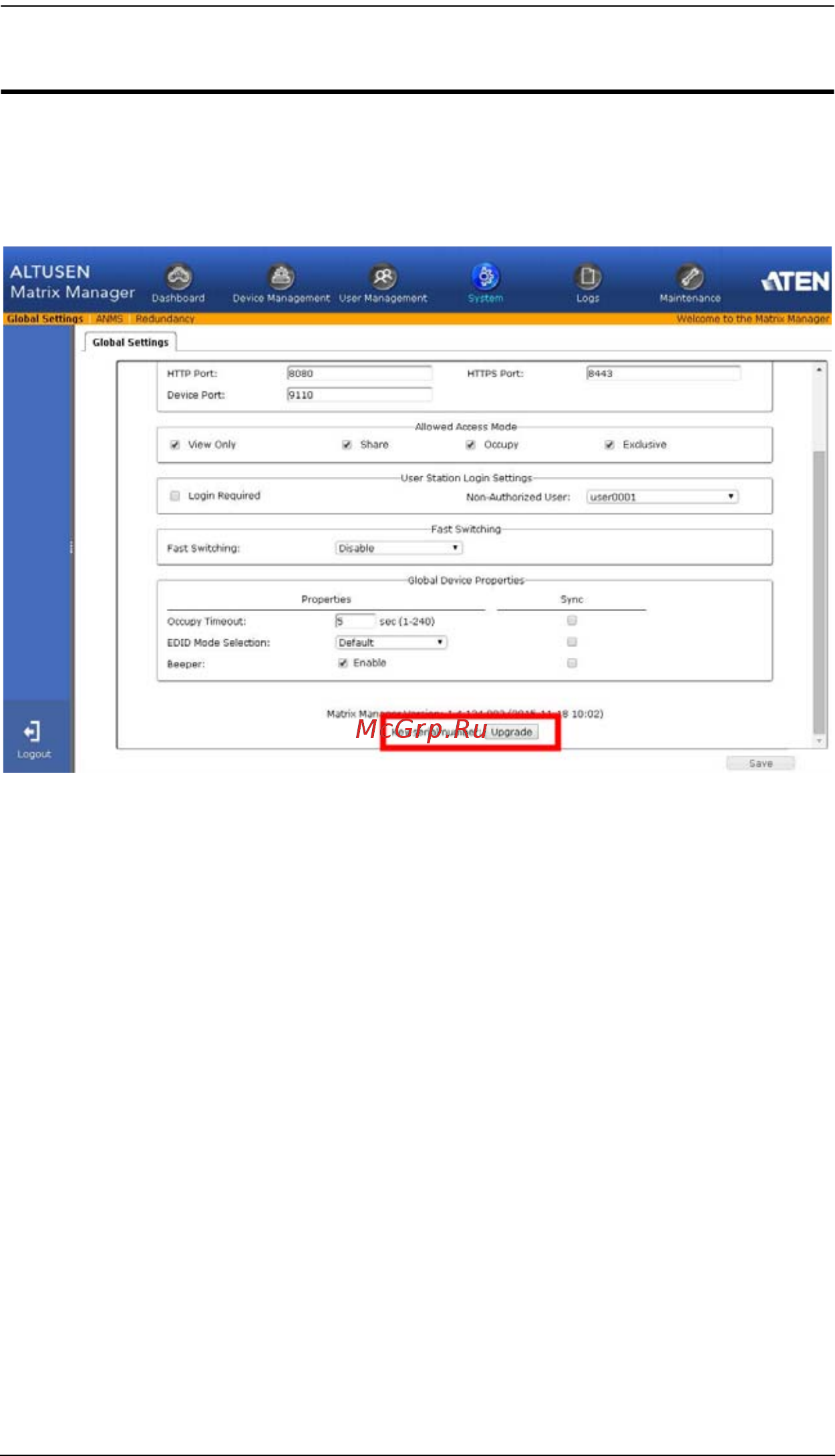
Task: Click the Global Settings tab
Action: 130,343
